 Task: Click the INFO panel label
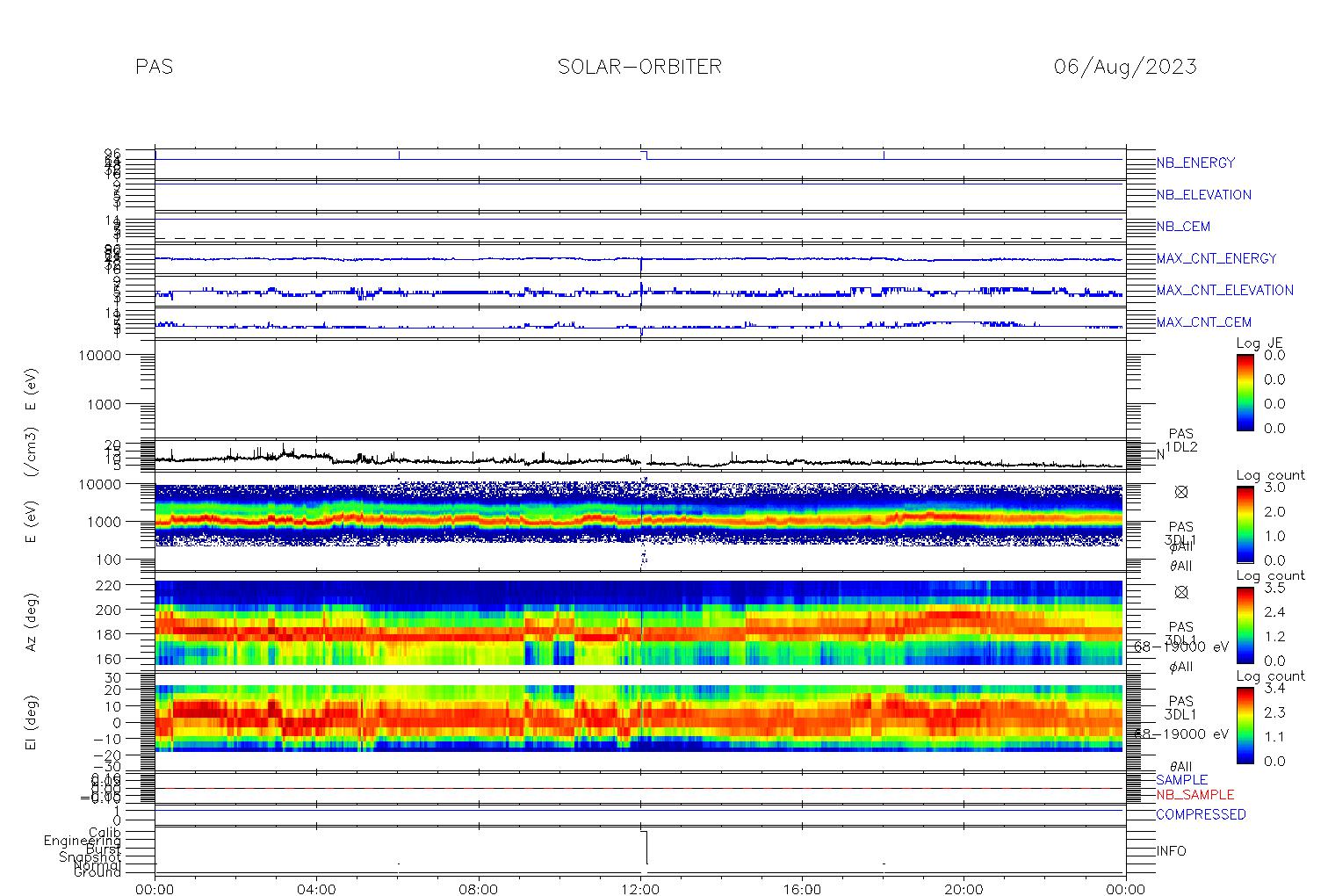coord(1171,851)
